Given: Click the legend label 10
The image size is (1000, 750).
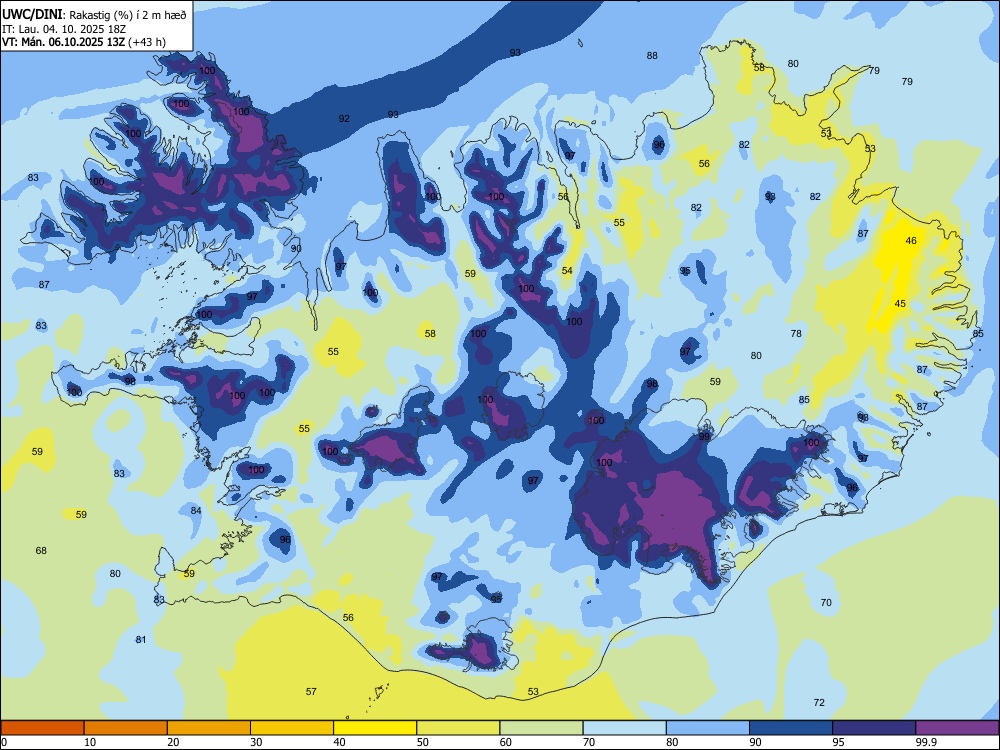Looking at the screenshot, I should (x=90, y=742).
